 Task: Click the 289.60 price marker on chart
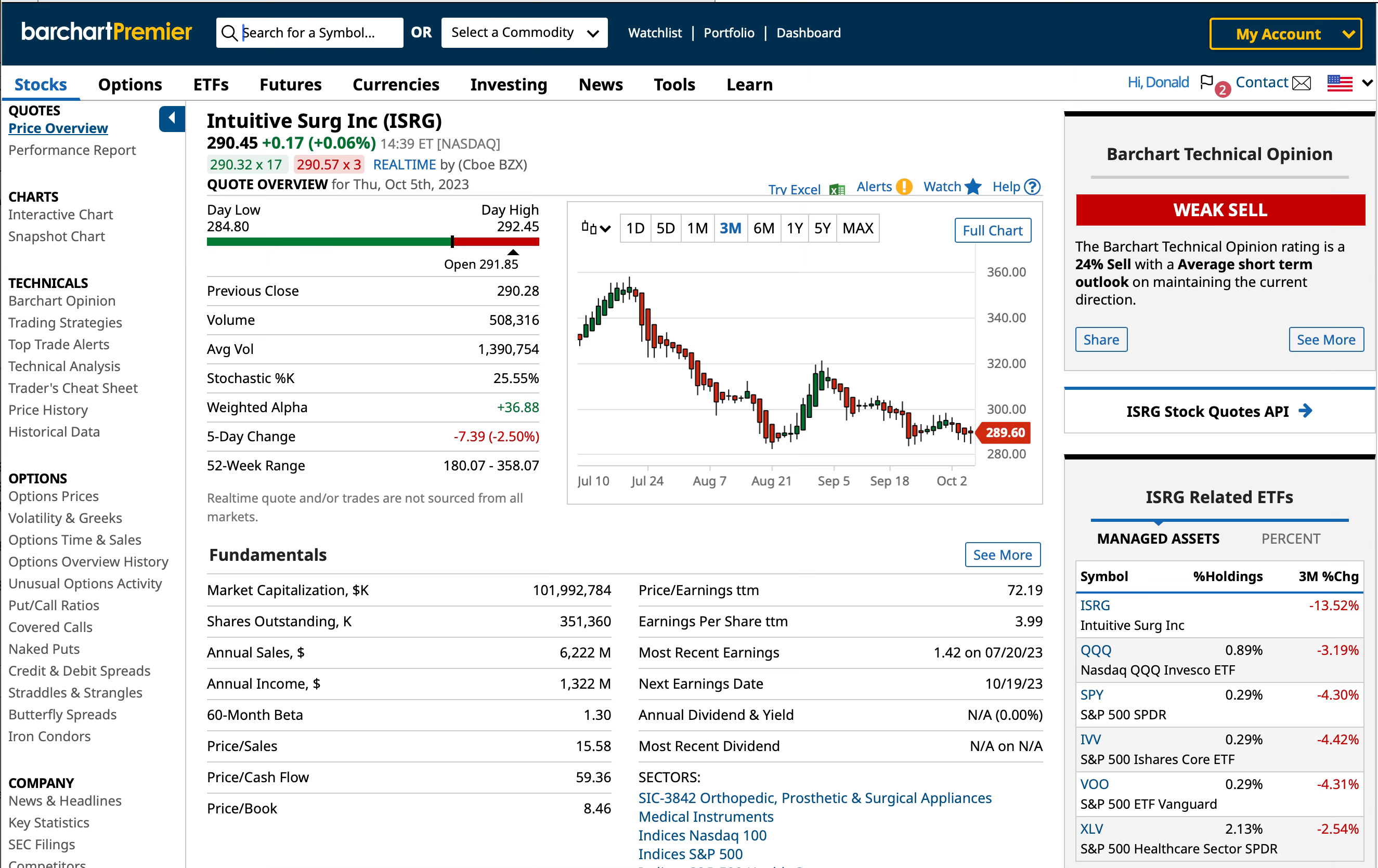point(1004,432)
